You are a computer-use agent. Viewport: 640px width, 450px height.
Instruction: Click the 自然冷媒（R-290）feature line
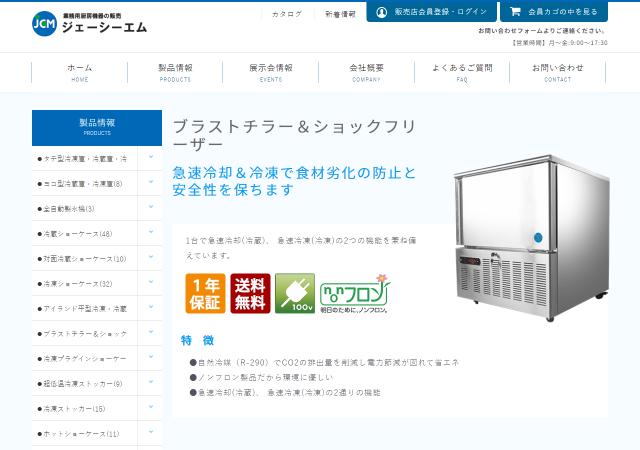(324, 362)
